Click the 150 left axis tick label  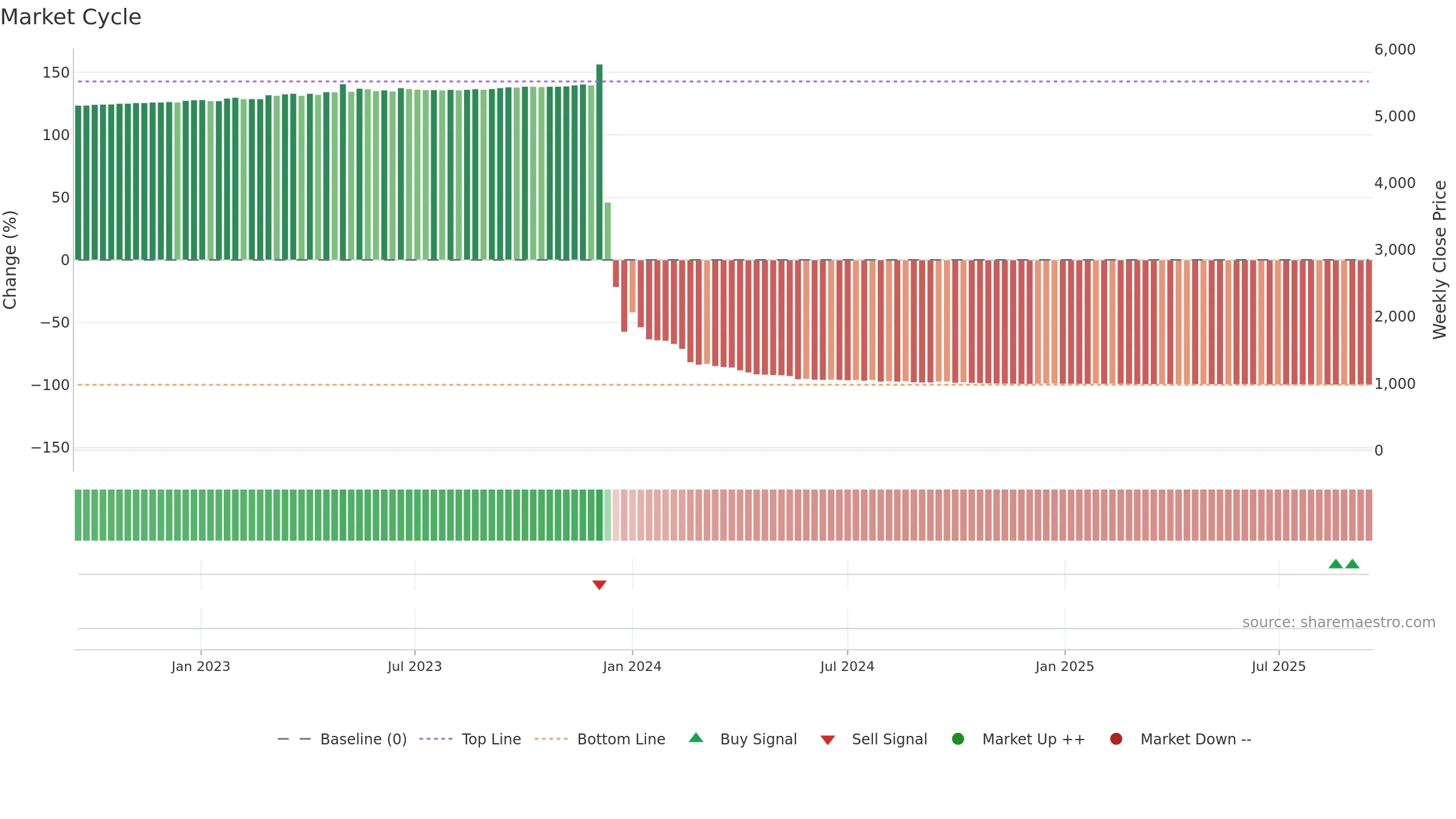(x=56, y=73)
